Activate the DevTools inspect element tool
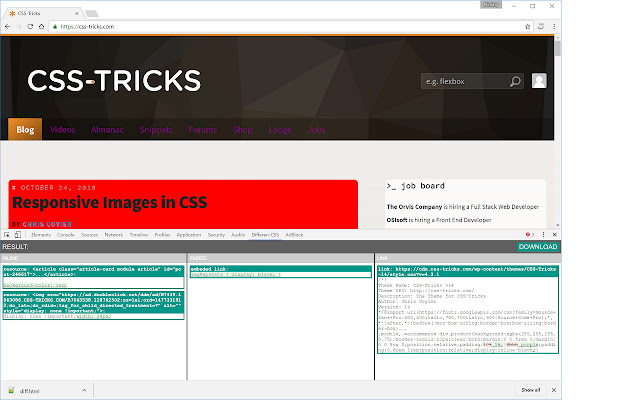The image size is (640, 400). pos(7,235)
